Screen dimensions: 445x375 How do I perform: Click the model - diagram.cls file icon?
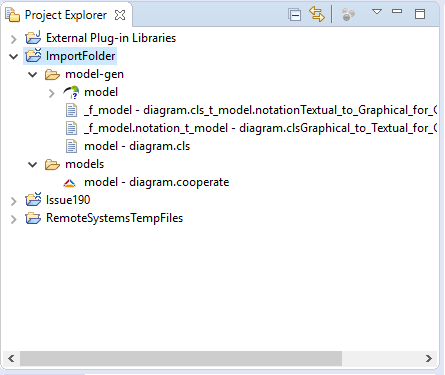pos(71,146)
